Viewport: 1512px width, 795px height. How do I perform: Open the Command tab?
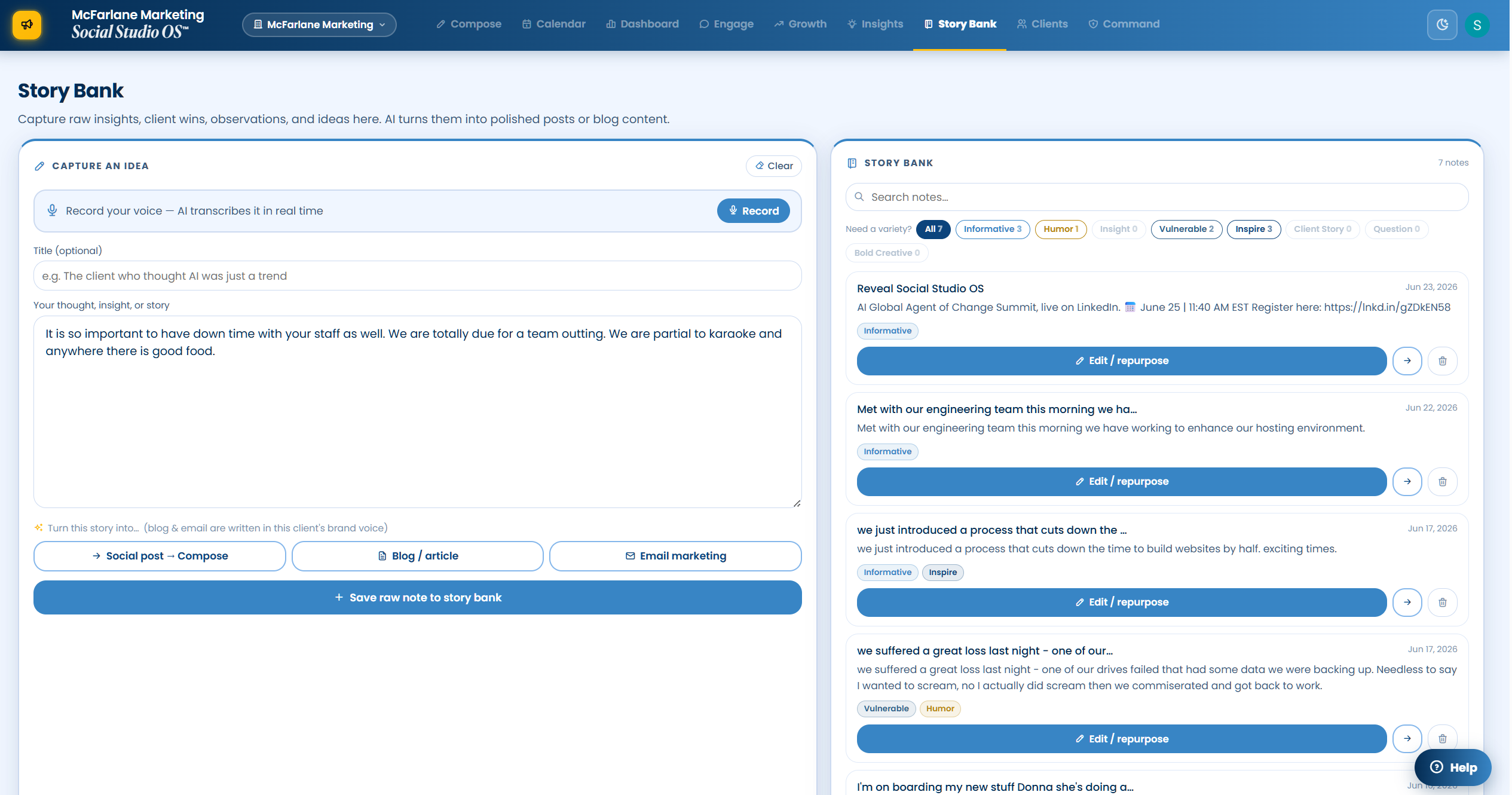click(1124, 24)
